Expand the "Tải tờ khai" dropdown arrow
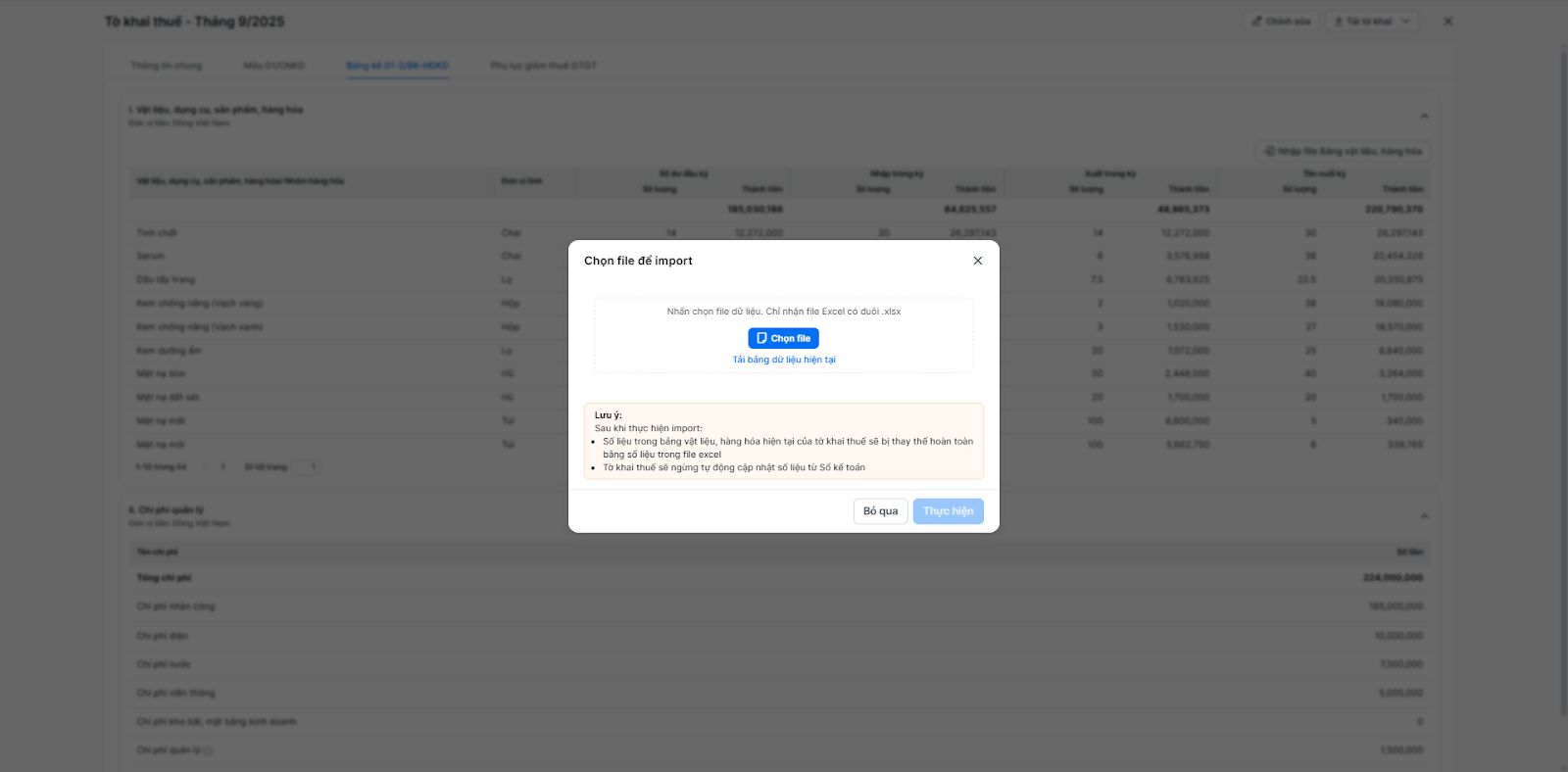1568x772 pixels. pos(1406,22)
